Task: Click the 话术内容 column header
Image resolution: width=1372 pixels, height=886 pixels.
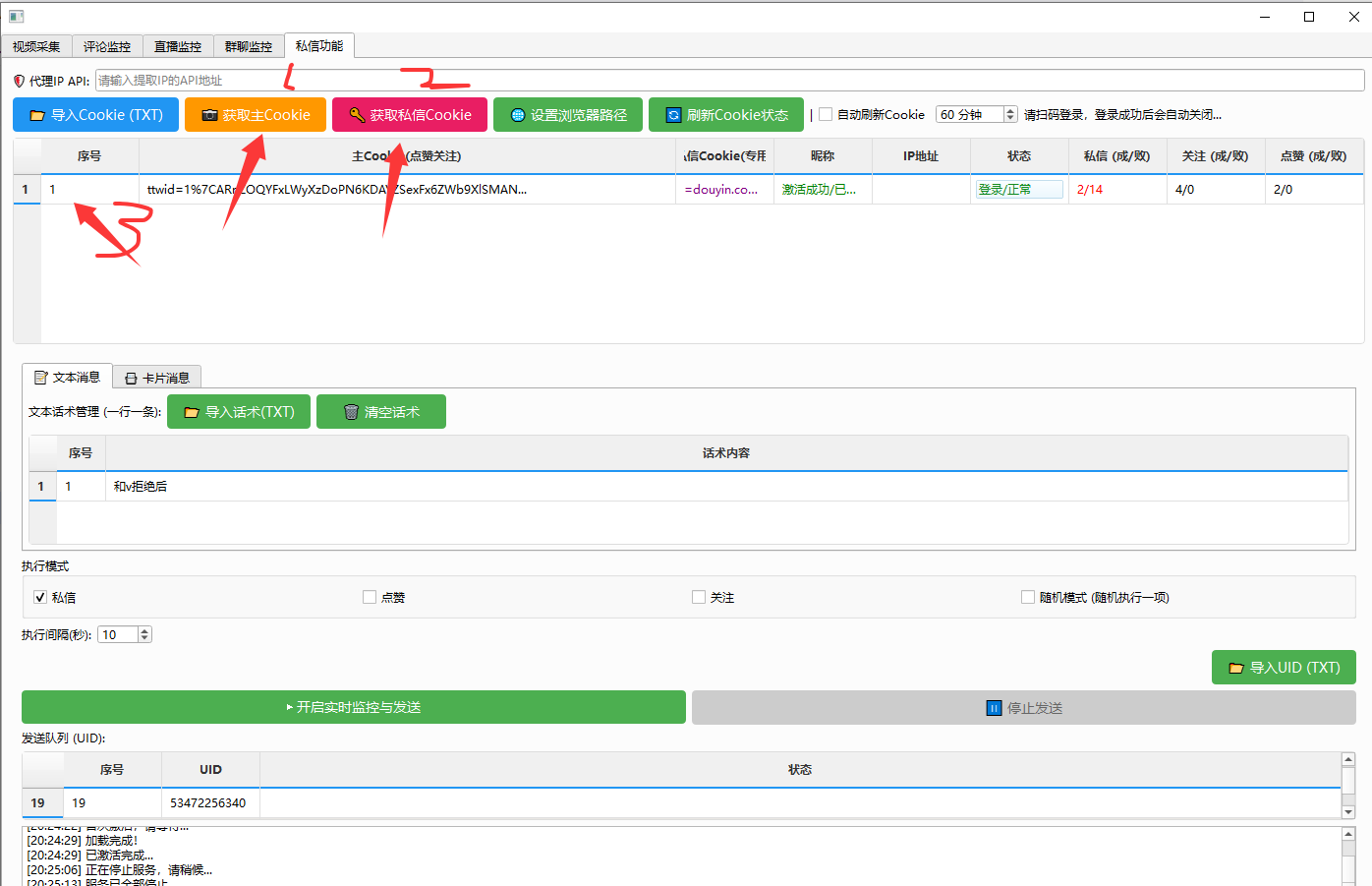Action: pyautogui.click(x=726, y=453)
